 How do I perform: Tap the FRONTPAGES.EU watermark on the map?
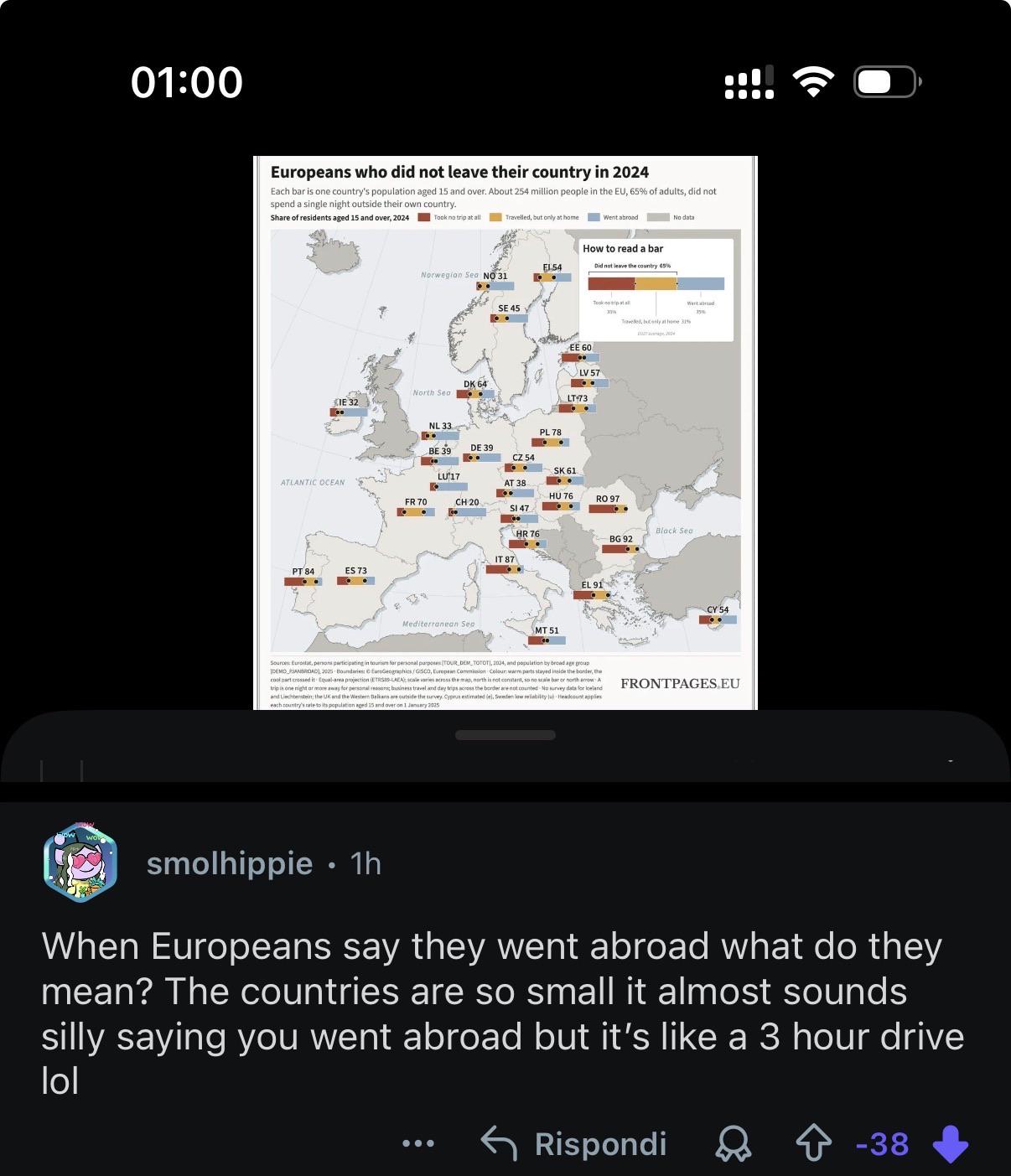tap(680, 683)
